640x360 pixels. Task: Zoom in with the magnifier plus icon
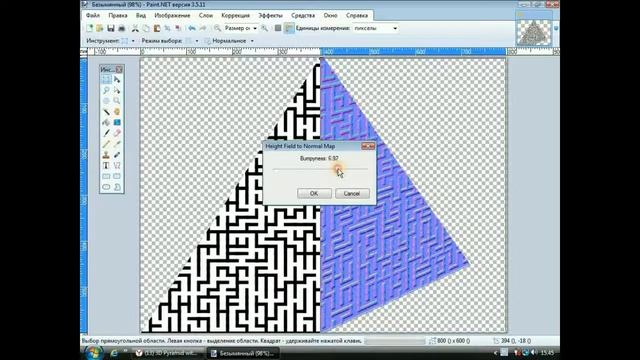(264, 29)
